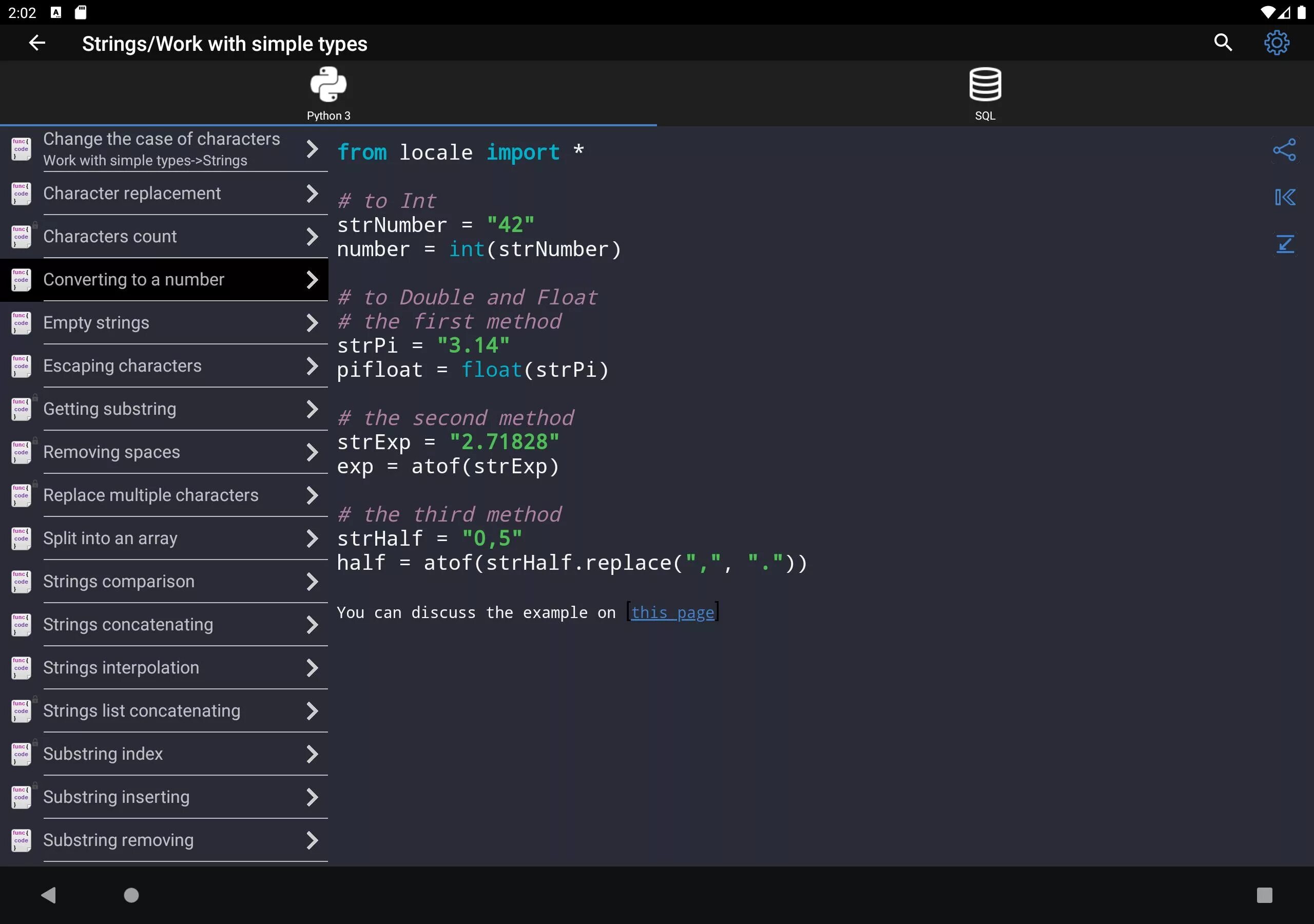The image size is (1314, 924).
Task: Click the 'from locale import *' code line
Action: pyautogui.click(x=461, y=152)
